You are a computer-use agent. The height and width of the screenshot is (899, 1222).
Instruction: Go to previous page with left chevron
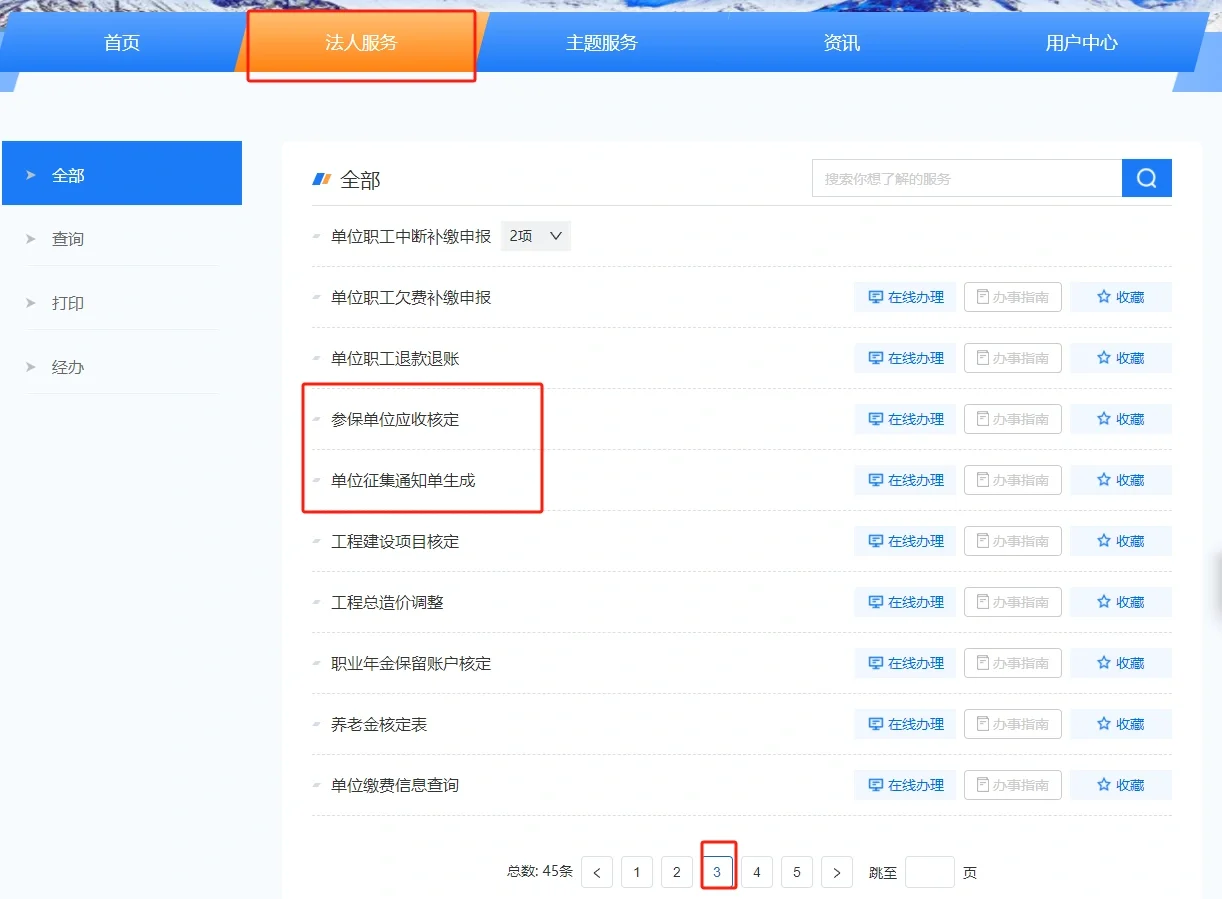click(597, 872)
